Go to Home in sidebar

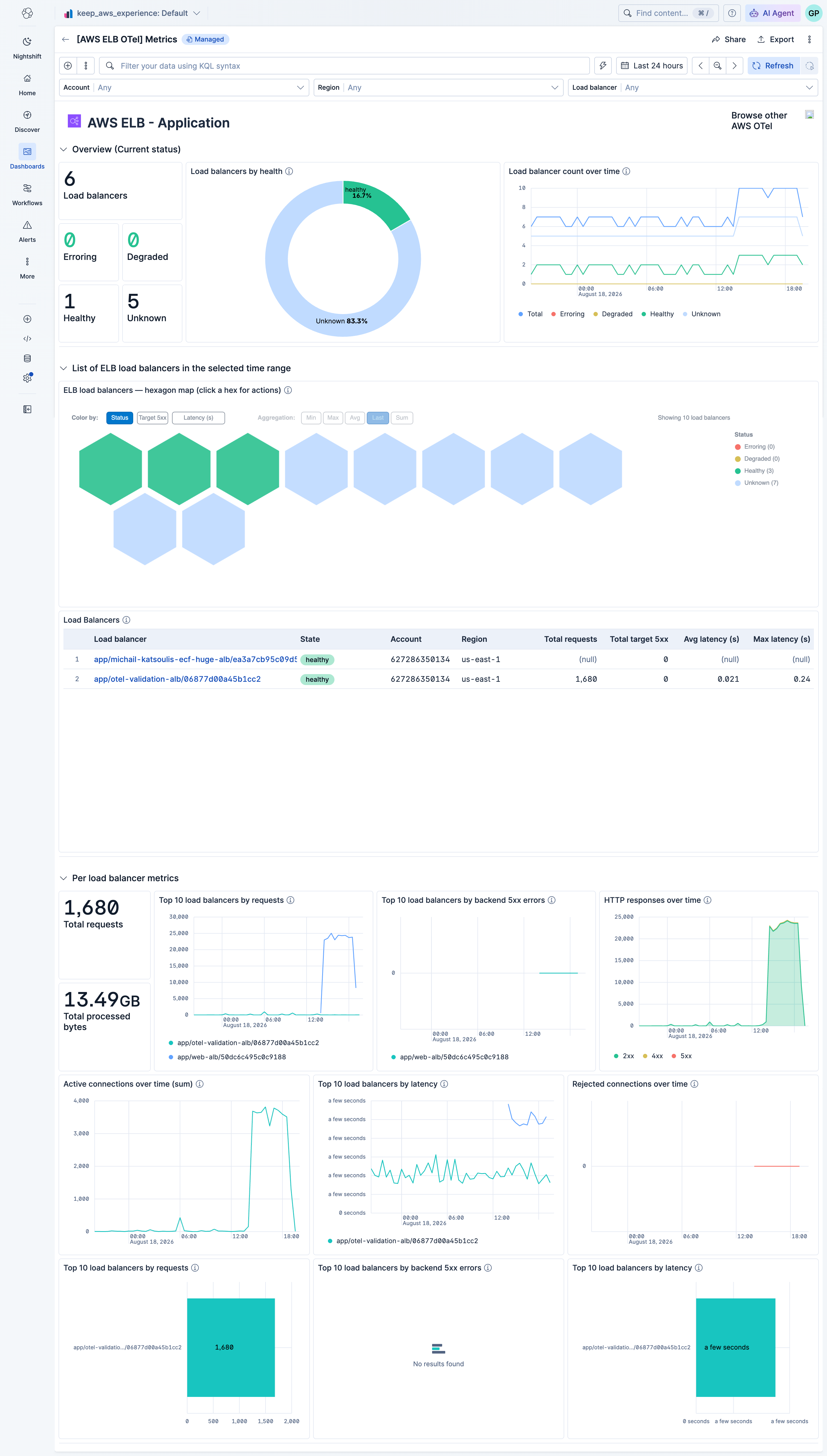[27, 85]
